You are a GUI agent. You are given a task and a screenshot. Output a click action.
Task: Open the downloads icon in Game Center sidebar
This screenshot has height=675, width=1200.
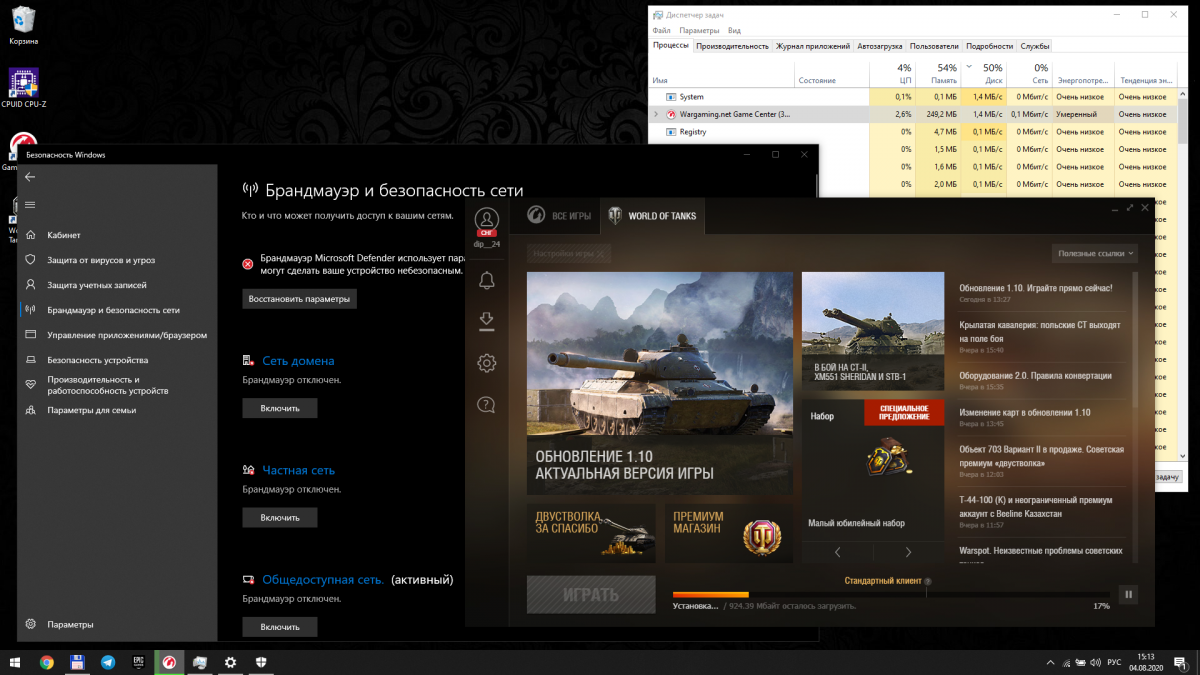click(x=487, y=321)
